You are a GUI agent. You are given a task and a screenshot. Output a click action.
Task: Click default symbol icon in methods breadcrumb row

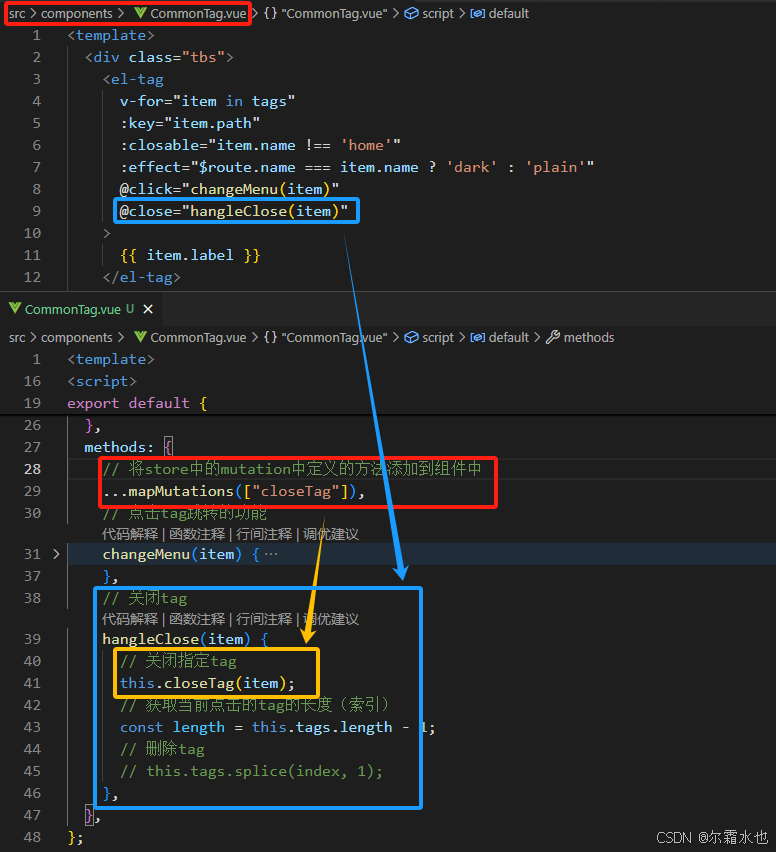coord(478,337)
